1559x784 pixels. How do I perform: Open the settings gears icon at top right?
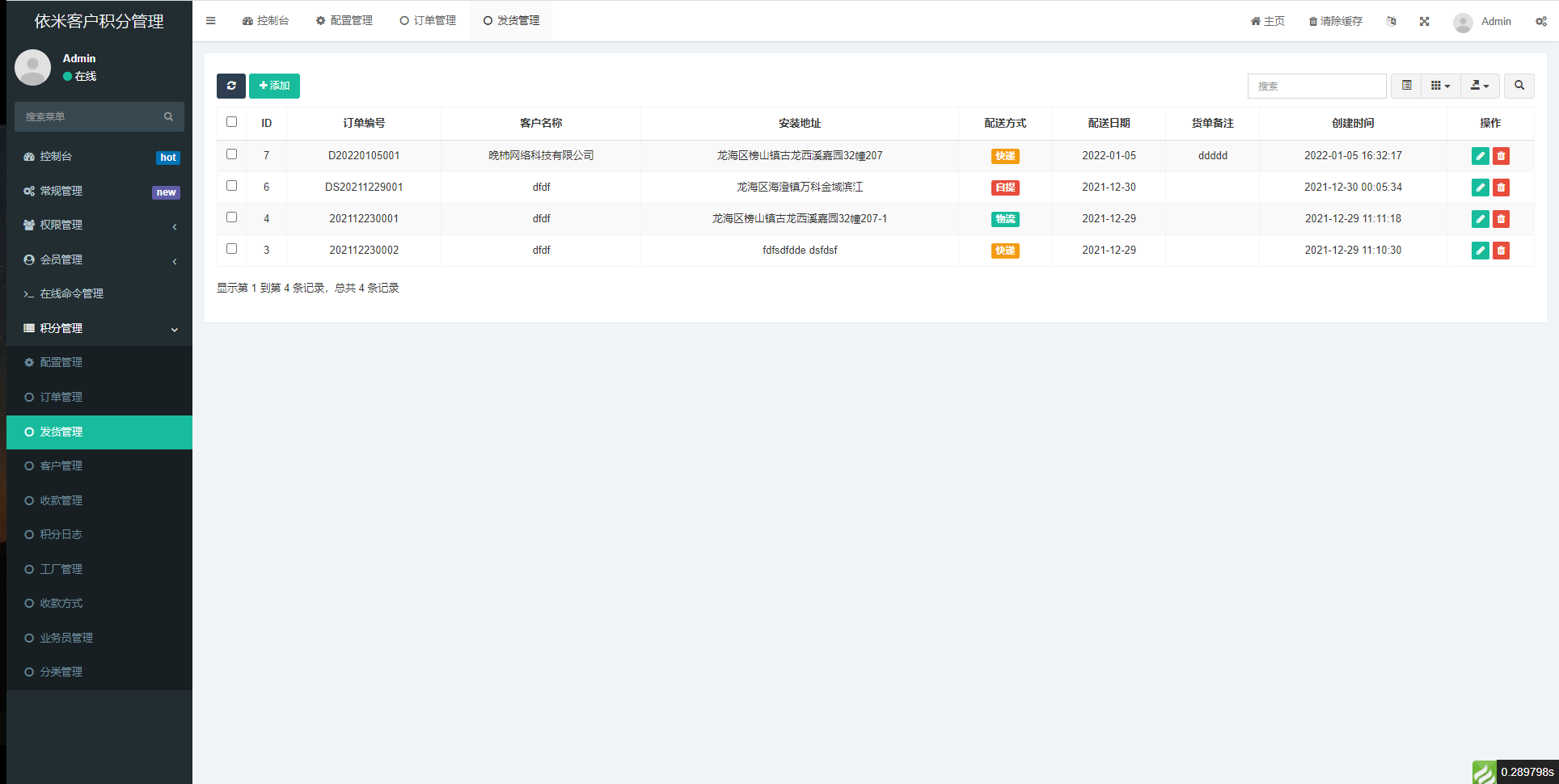tap(1540, 22)
